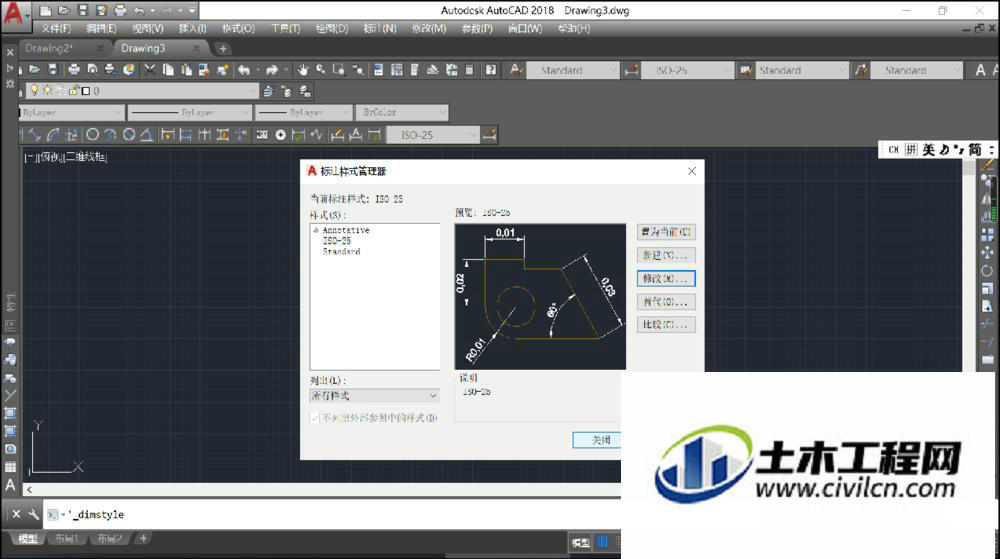This screenshot has height=559, width=1000.
Task: Click the Save As icon in Quick Access toolbar
Action: click(x=102, y=11)
